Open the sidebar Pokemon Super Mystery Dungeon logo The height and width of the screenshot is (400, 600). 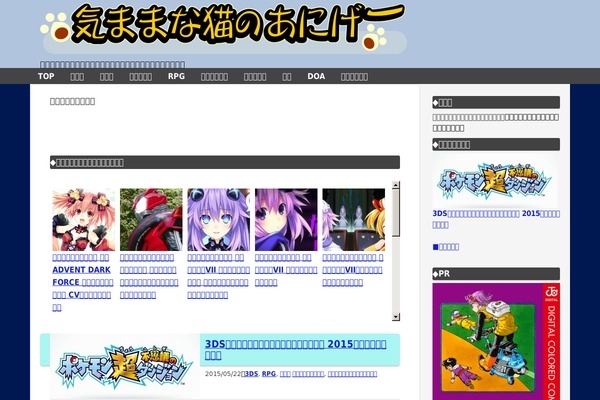(x=495, y=181)
